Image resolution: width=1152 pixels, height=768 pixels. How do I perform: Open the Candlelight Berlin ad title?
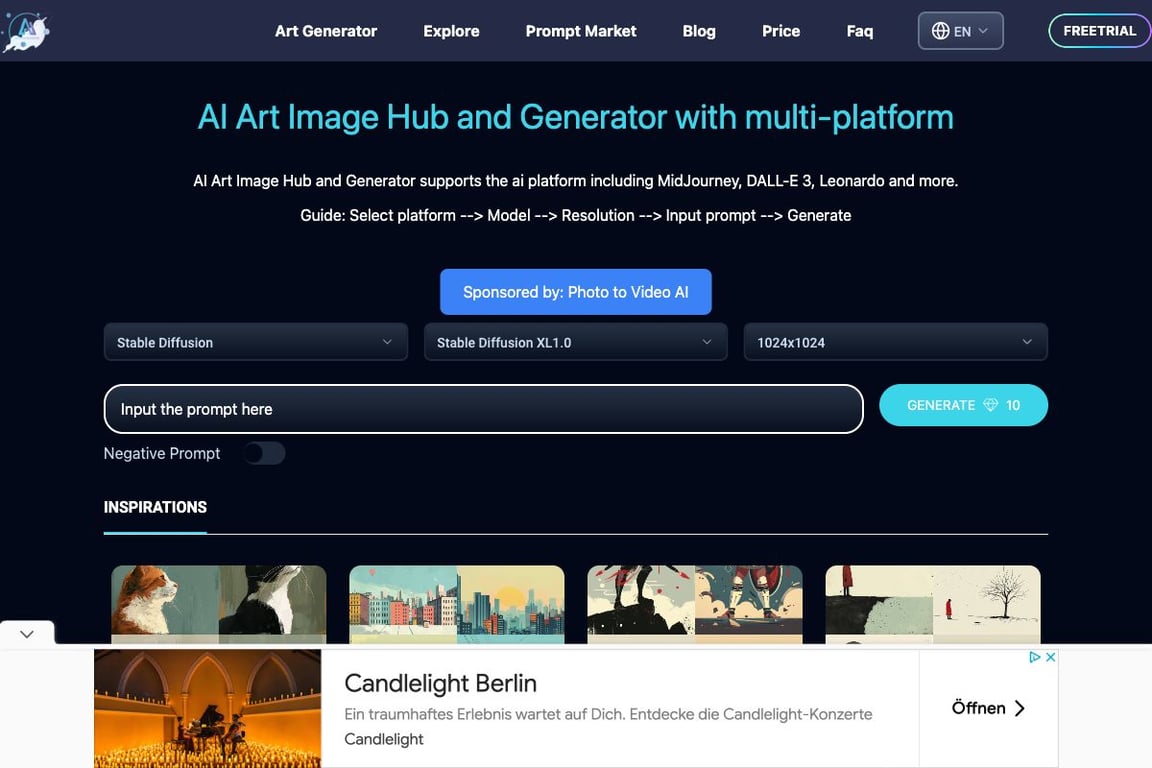440,683
